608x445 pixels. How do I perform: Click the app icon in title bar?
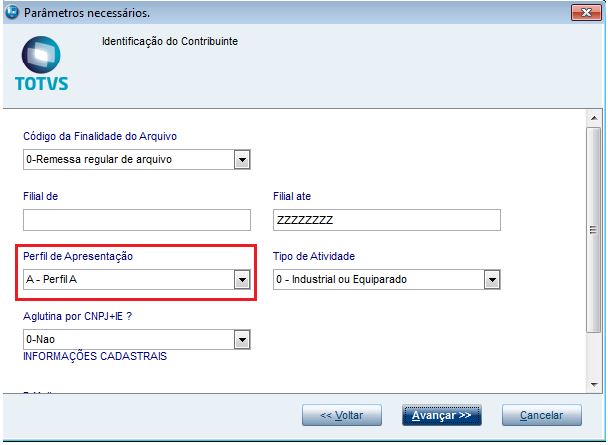tap(12, 12)
